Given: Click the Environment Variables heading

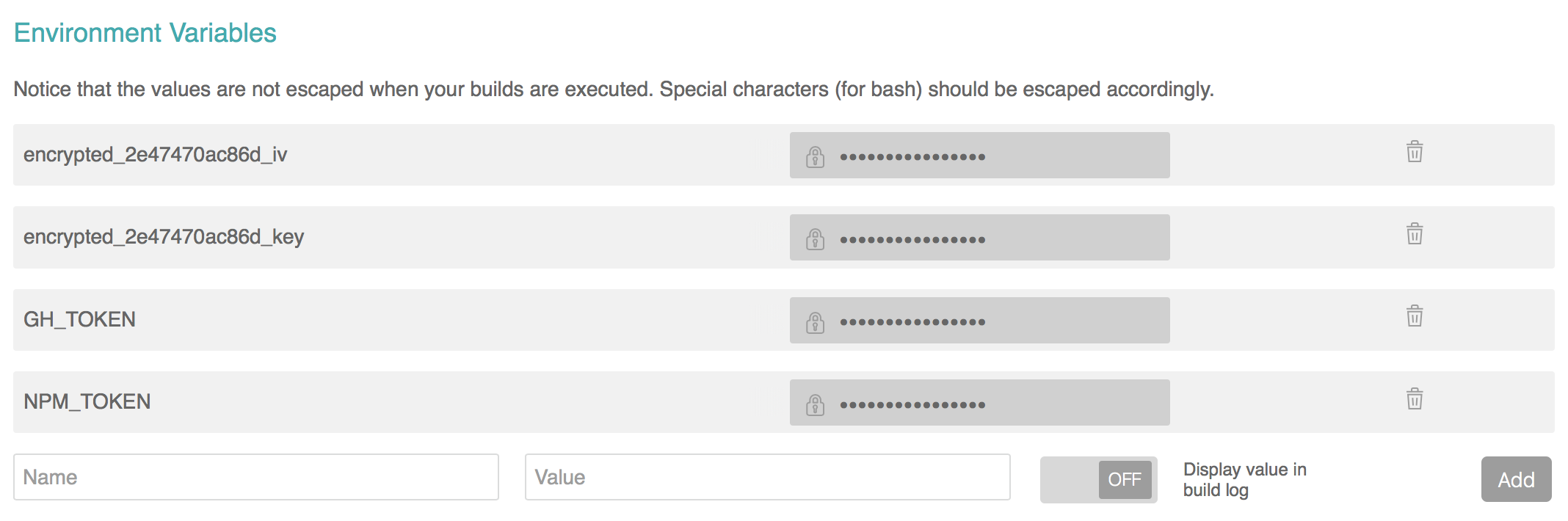Looking at the screenshot, I should [x=145, y=33].
